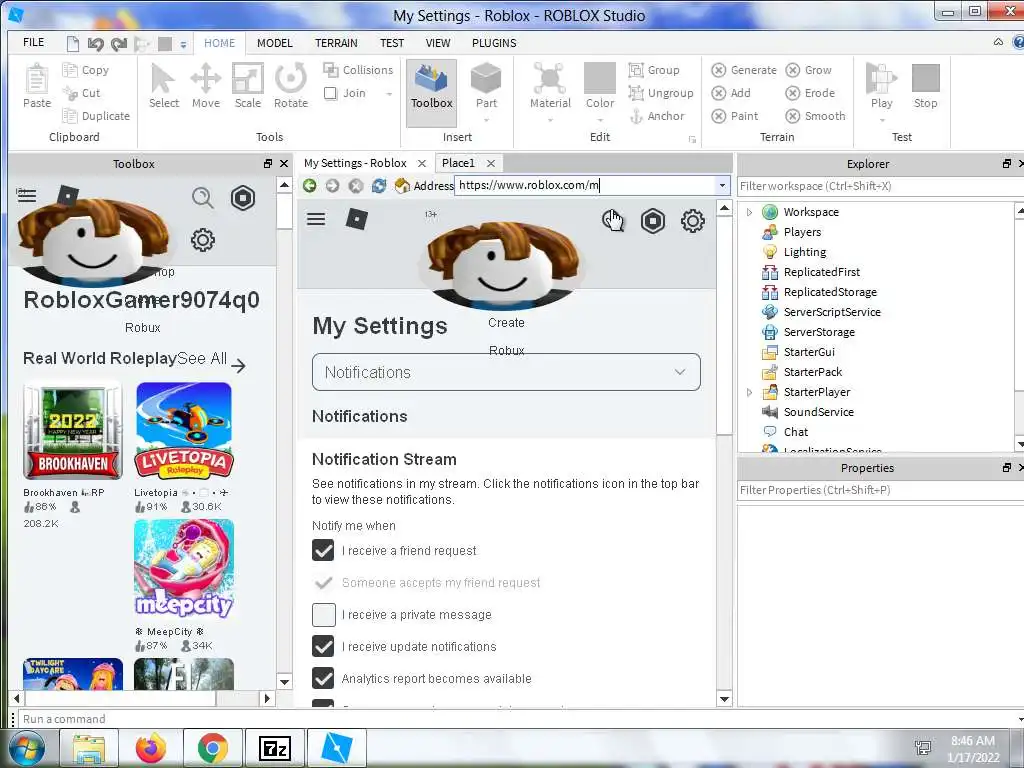Toggle the Toolbox panel button
Viewport: 1024px width, 768px height.
click(431, 92)
